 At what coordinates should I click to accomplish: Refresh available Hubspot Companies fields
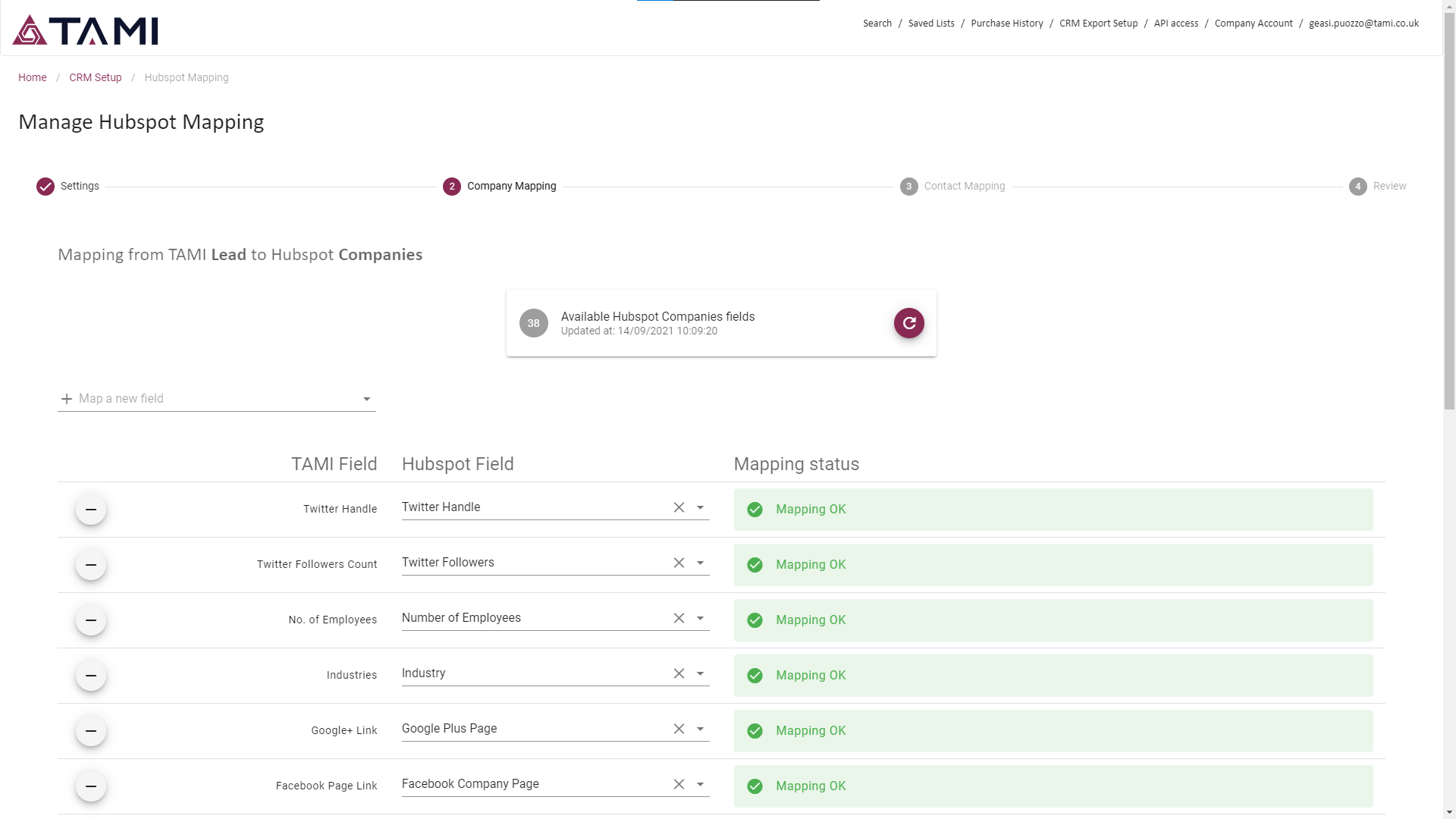pos(908,323)
